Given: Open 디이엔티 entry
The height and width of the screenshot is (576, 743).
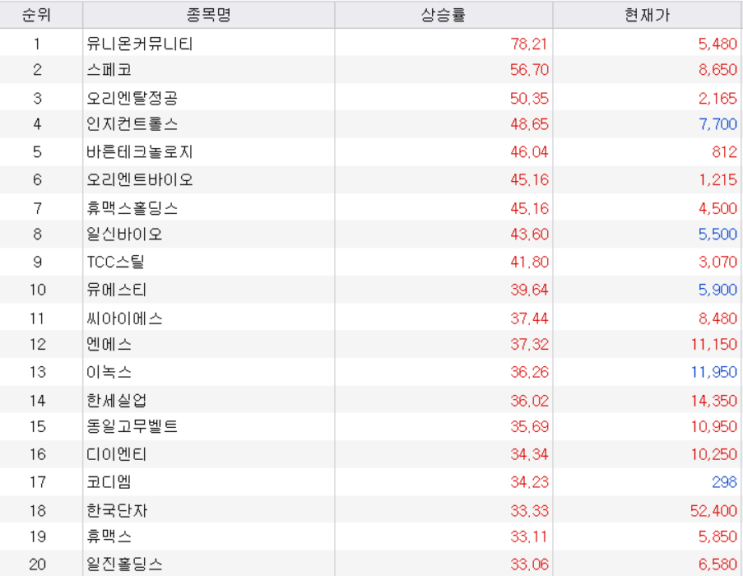Looking at the screenshot, I should (117, 454).
